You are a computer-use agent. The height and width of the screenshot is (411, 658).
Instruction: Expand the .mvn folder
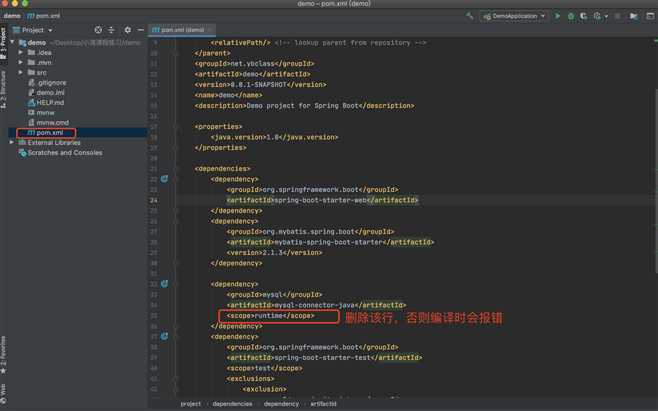coord(21,63)
